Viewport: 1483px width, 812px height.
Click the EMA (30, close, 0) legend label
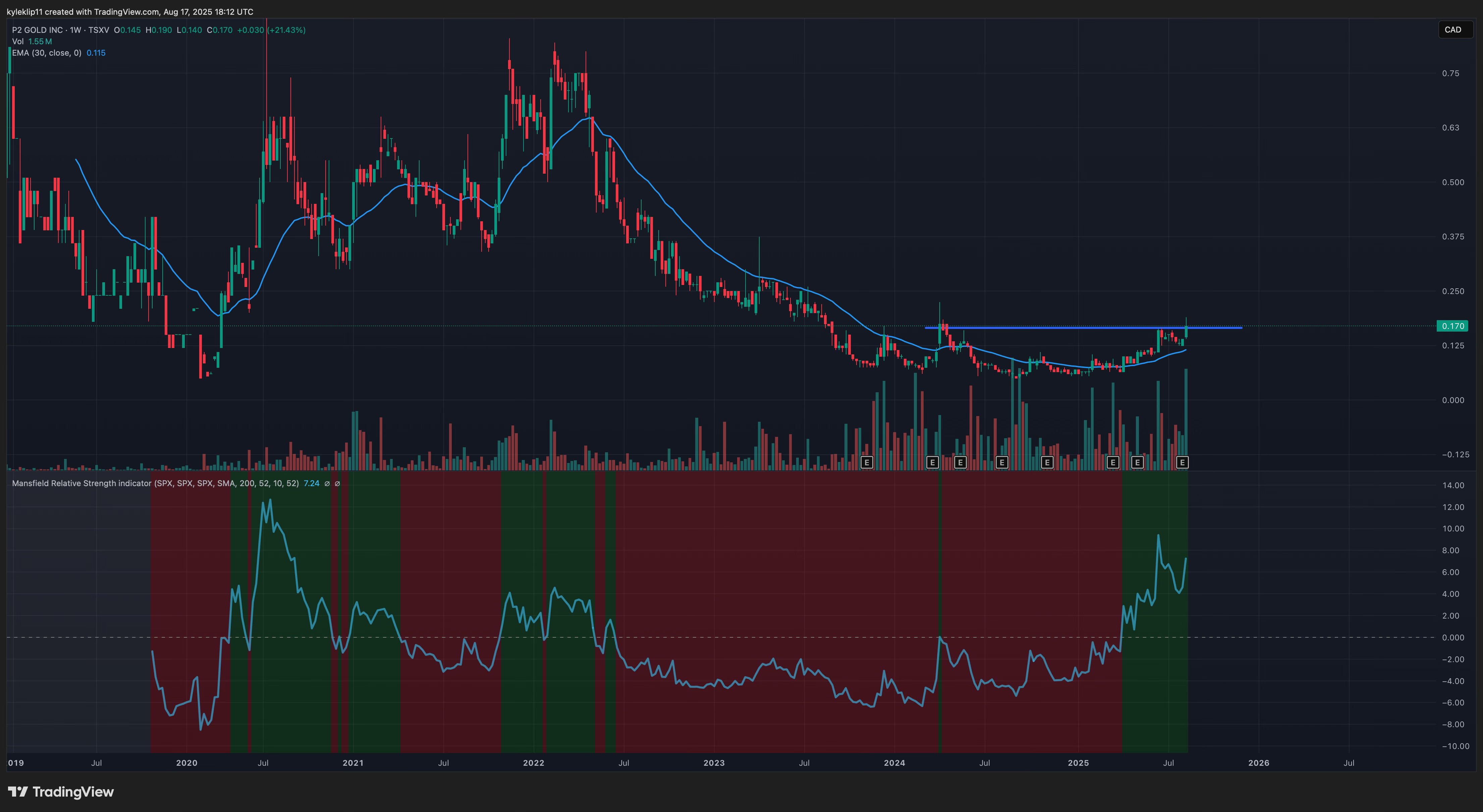coord(47,53)
